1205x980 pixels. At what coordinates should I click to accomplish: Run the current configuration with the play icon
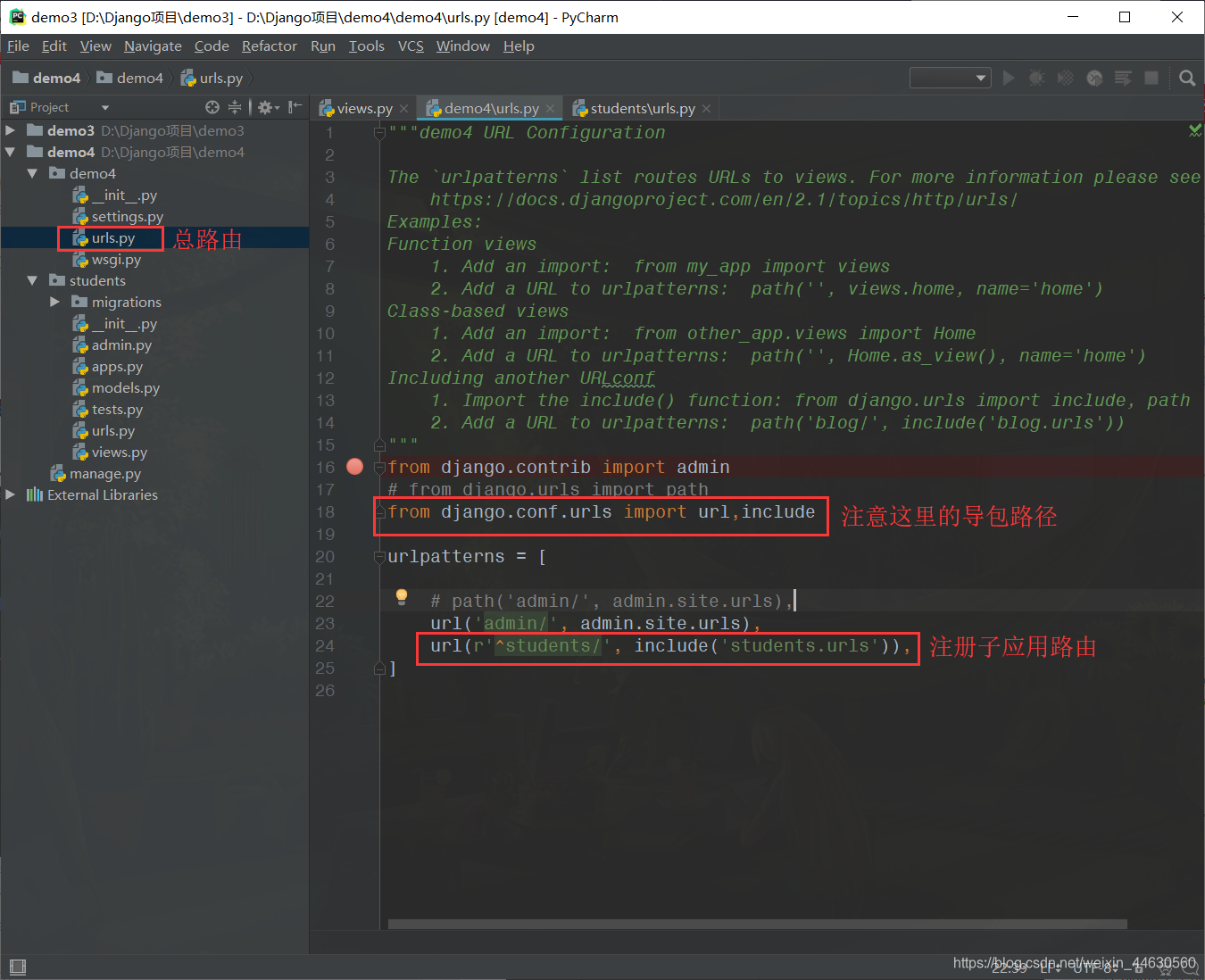[1009, 78]
